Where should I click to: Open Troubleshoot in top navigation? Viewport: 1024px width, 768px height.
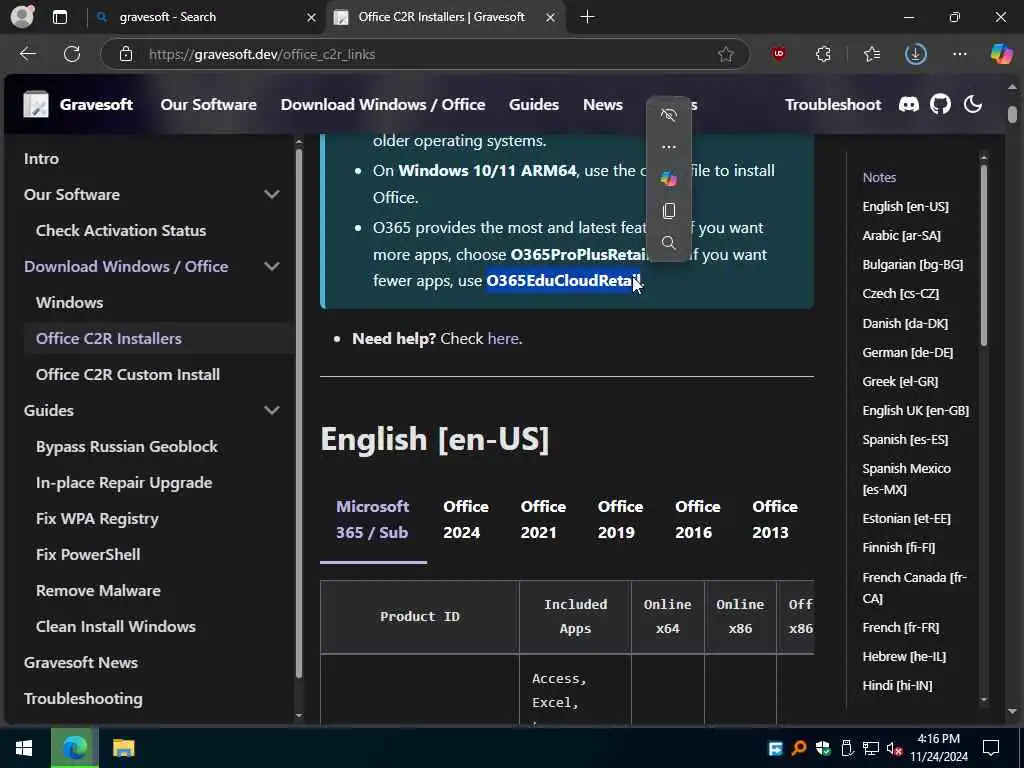pyautogui.click(x=833, y=104)
